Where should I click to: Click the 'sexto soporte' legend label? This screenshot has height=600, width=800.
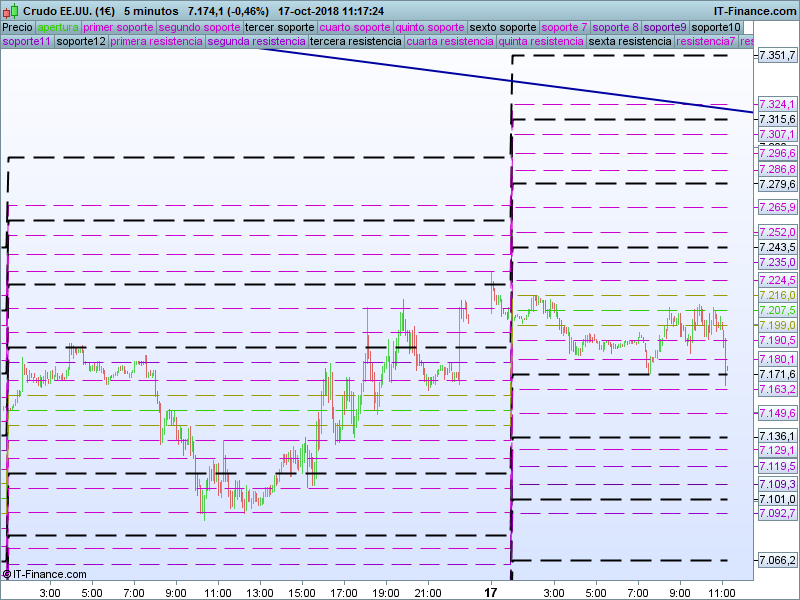503,27
